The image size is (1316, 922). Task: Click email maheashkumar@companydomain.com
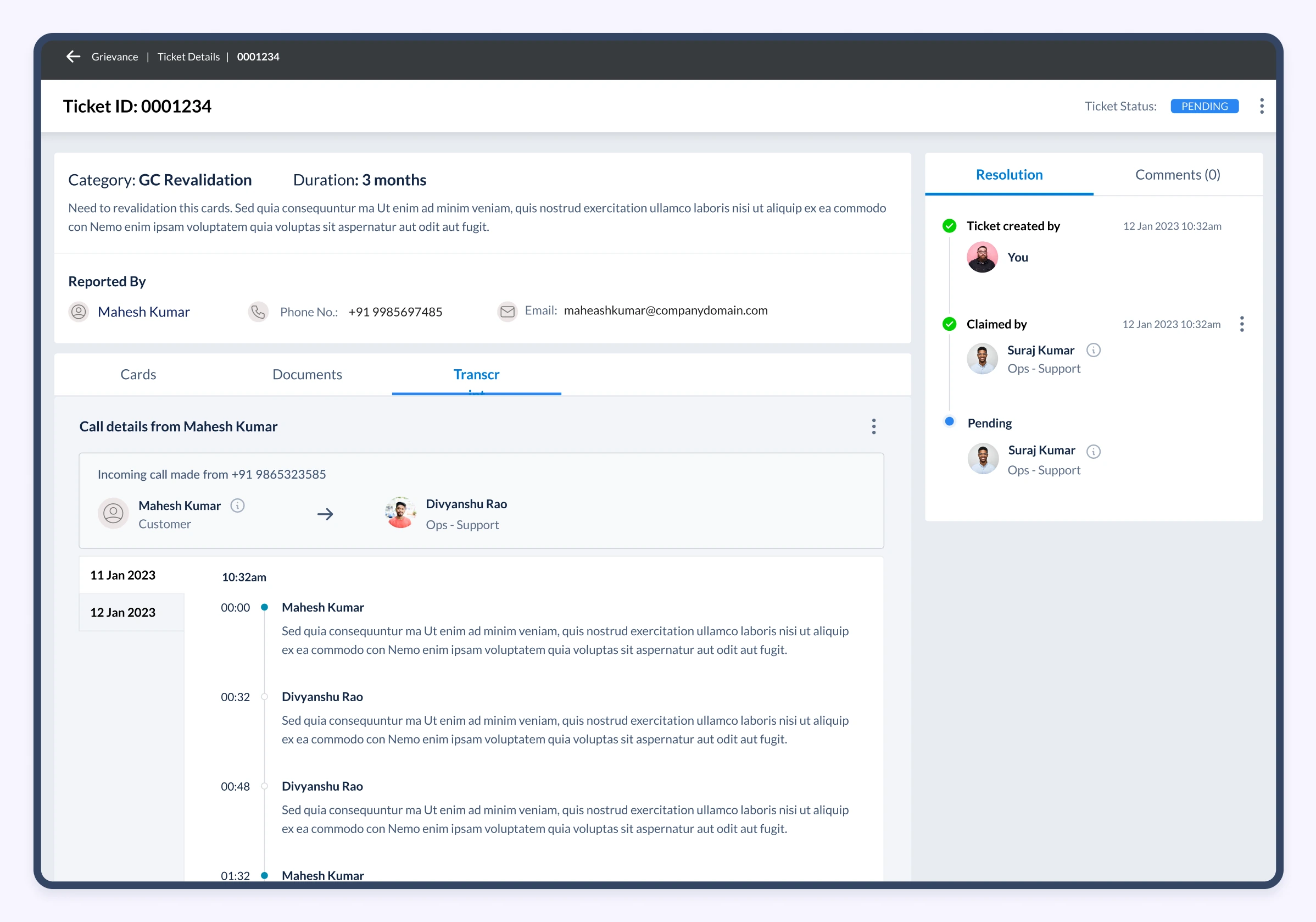tap(666, 310)
